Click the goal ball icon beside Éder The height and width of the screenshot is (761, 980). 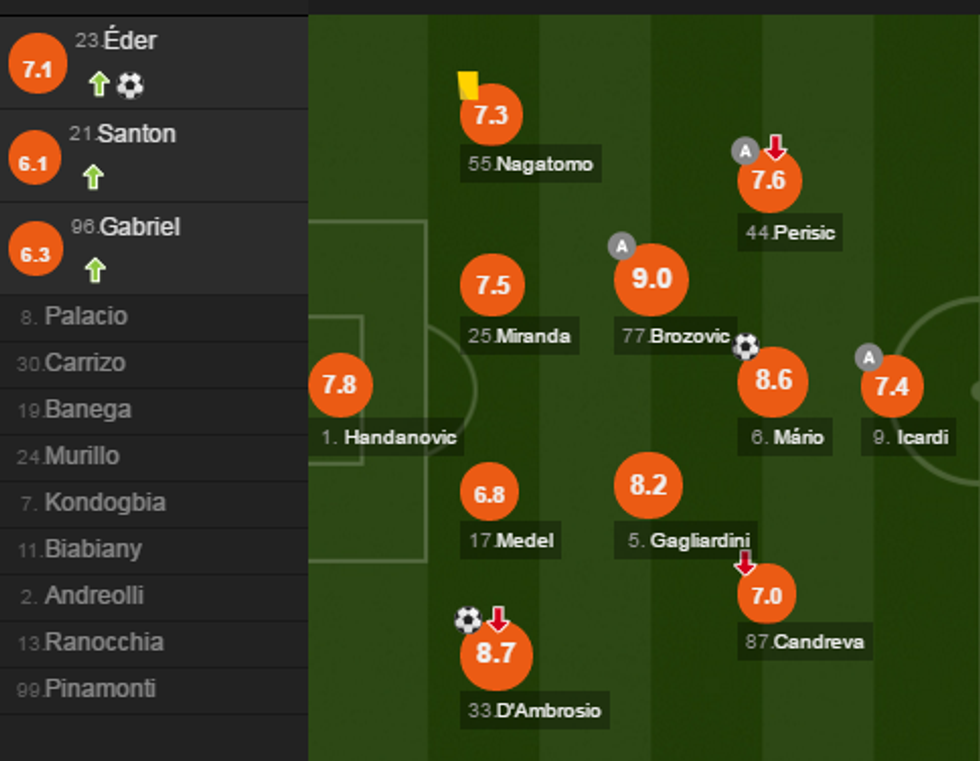click(130, 85)
